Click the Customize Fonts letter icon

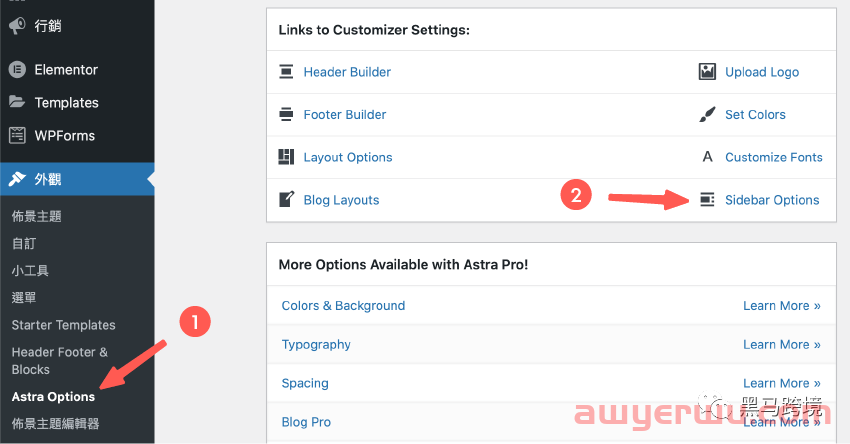coord(707,157)
